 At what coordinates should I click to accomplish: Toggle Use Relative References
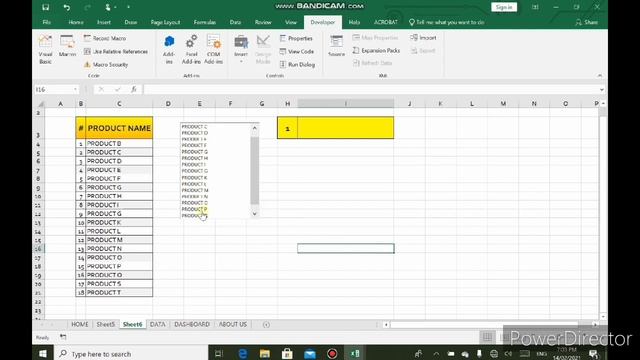[116, 51]
